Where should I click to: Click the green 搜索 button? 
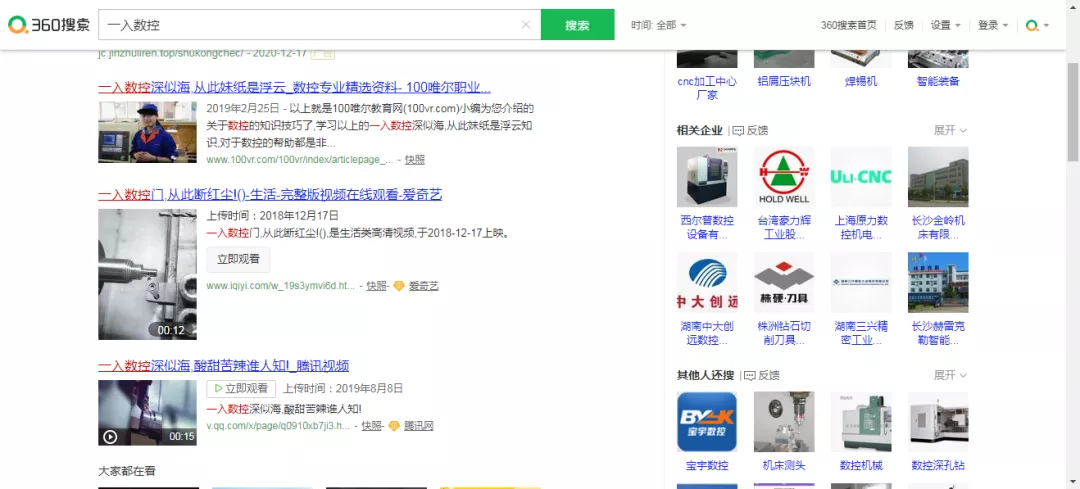tap(577, 25)
